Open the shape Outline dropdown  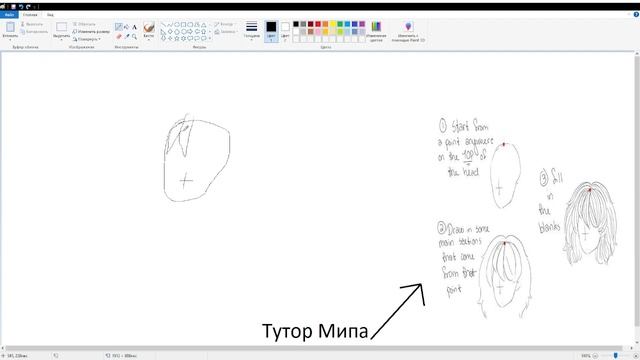coord(225,24)
